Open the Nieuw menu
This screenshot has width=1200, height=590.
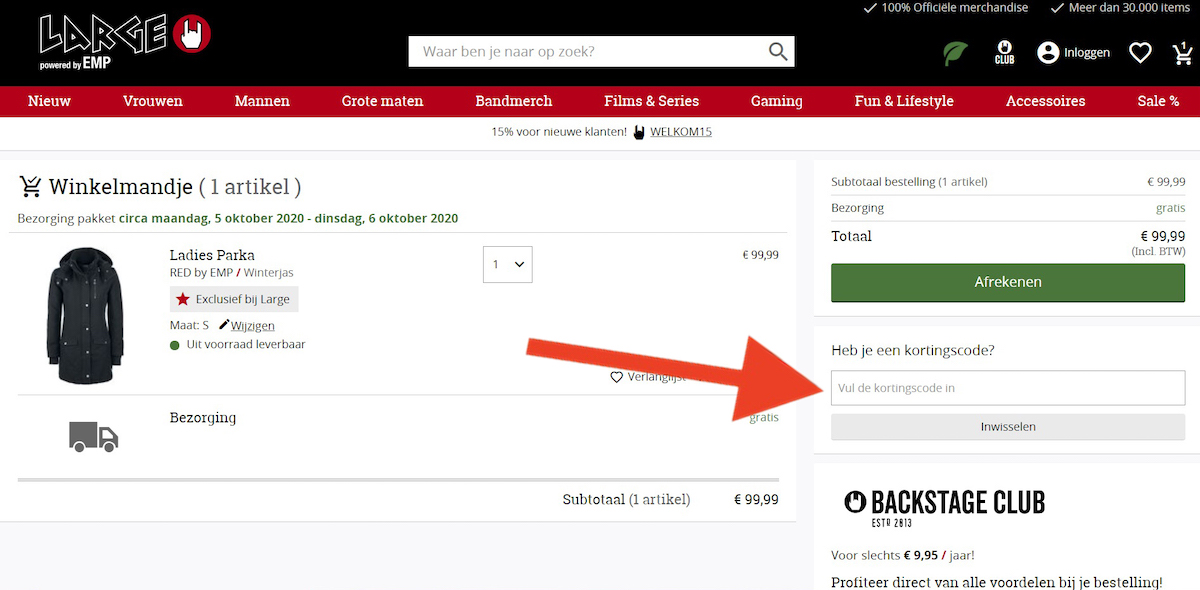pyautogui.click(x=49, y=101)
